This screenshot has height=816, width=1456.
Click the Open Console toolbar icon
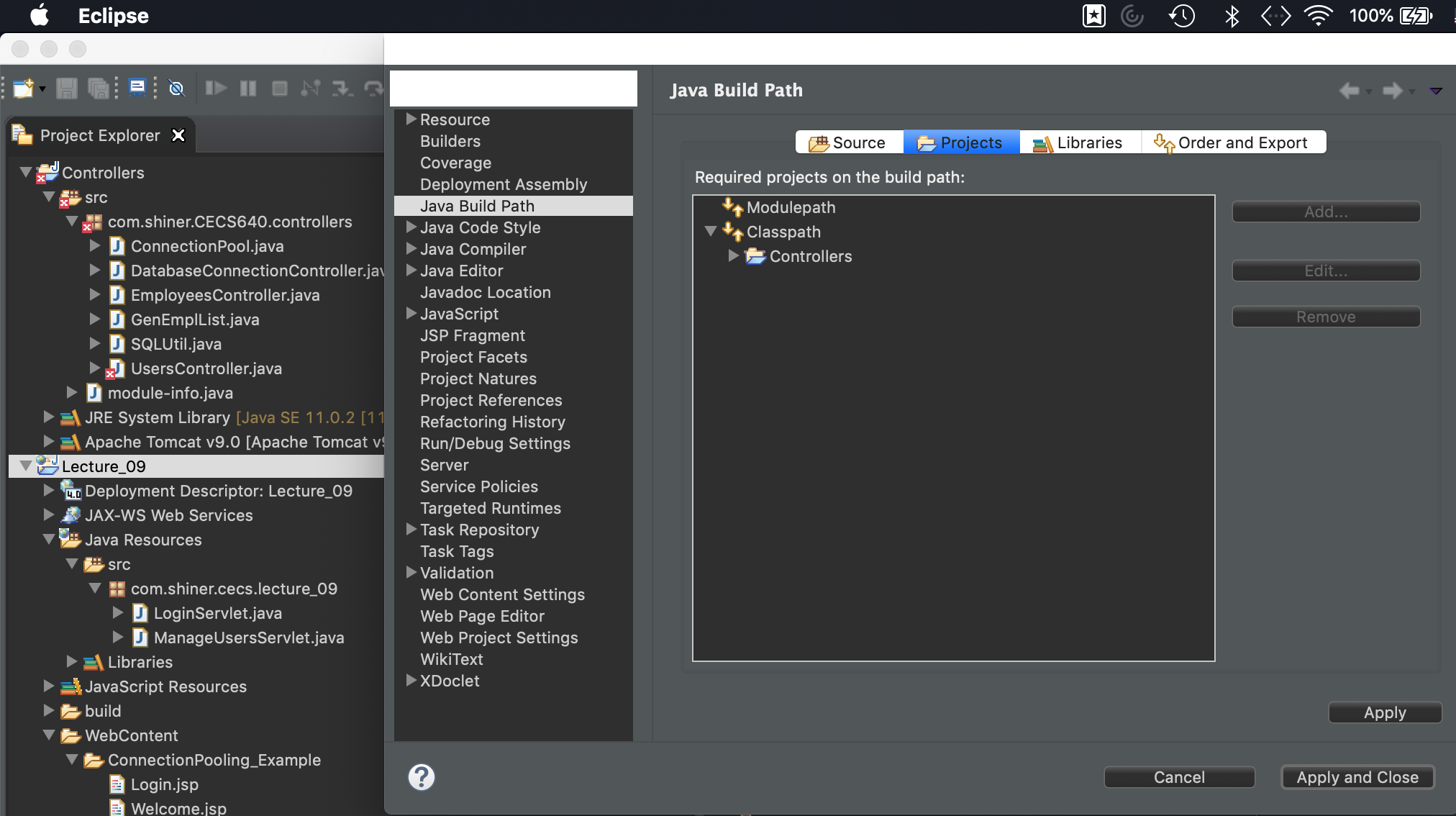137,88
